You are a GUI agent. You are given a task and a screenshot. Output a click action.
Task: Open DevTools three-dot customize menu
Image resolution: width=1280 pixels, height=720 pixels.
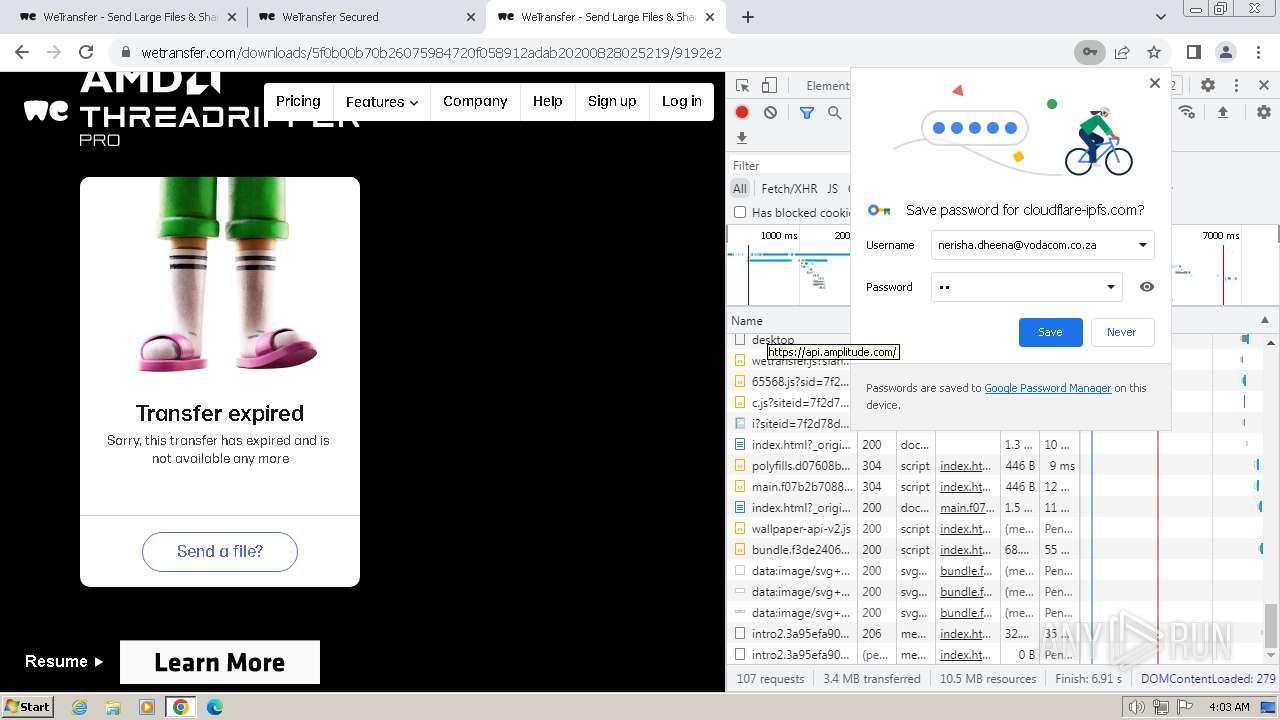[x=1236, y=86]
